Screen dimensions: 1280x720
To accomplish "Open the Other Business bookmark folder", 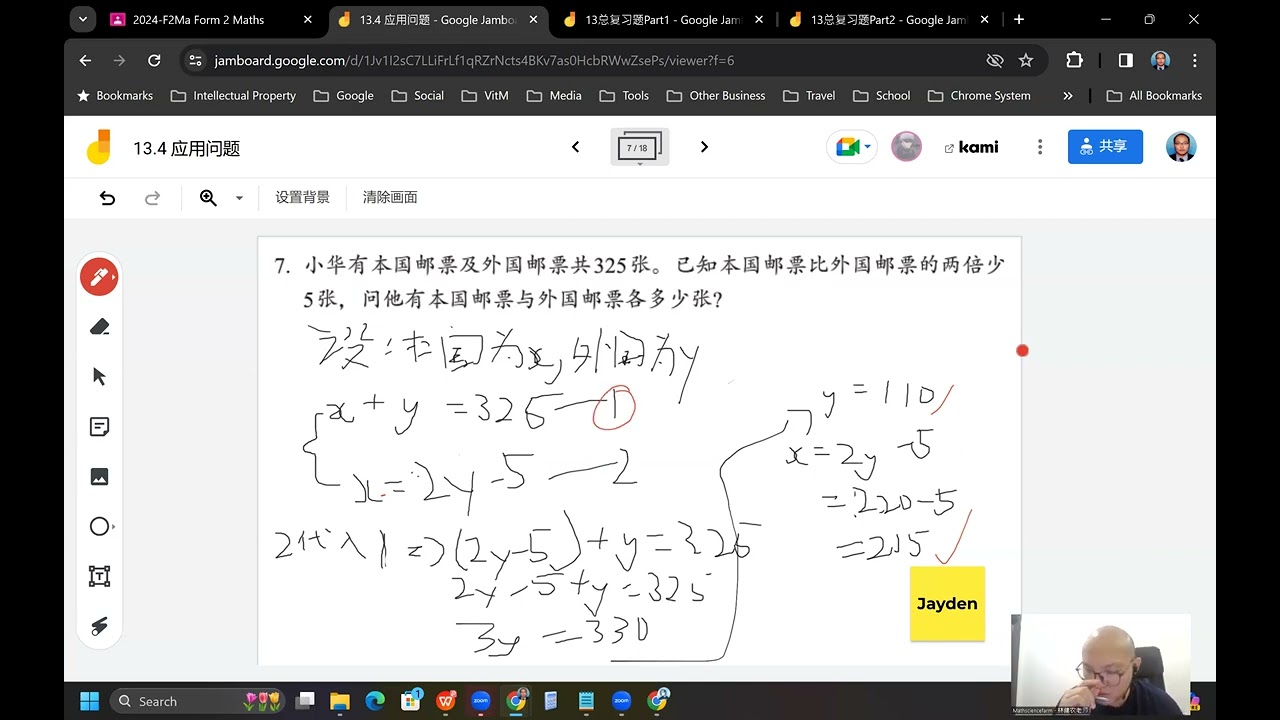I will point(716,96).
